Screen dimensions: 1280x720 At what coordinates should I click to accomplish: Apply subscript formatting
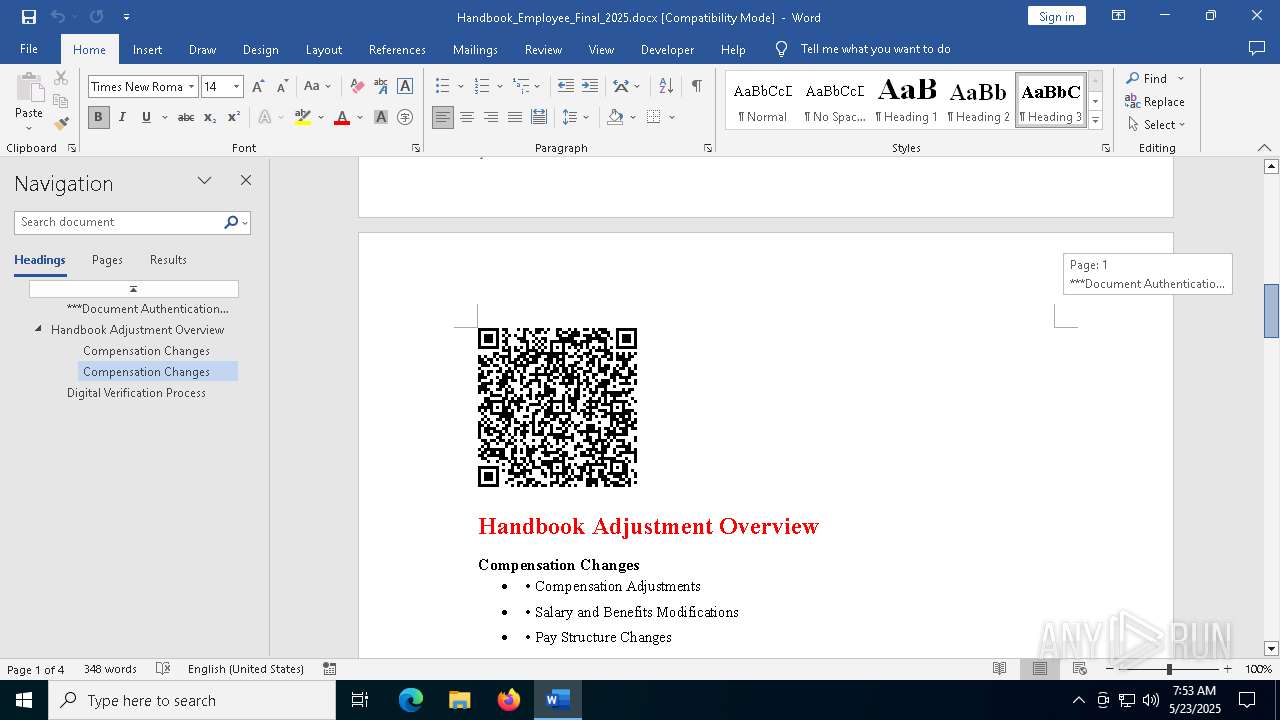point(210,117)
